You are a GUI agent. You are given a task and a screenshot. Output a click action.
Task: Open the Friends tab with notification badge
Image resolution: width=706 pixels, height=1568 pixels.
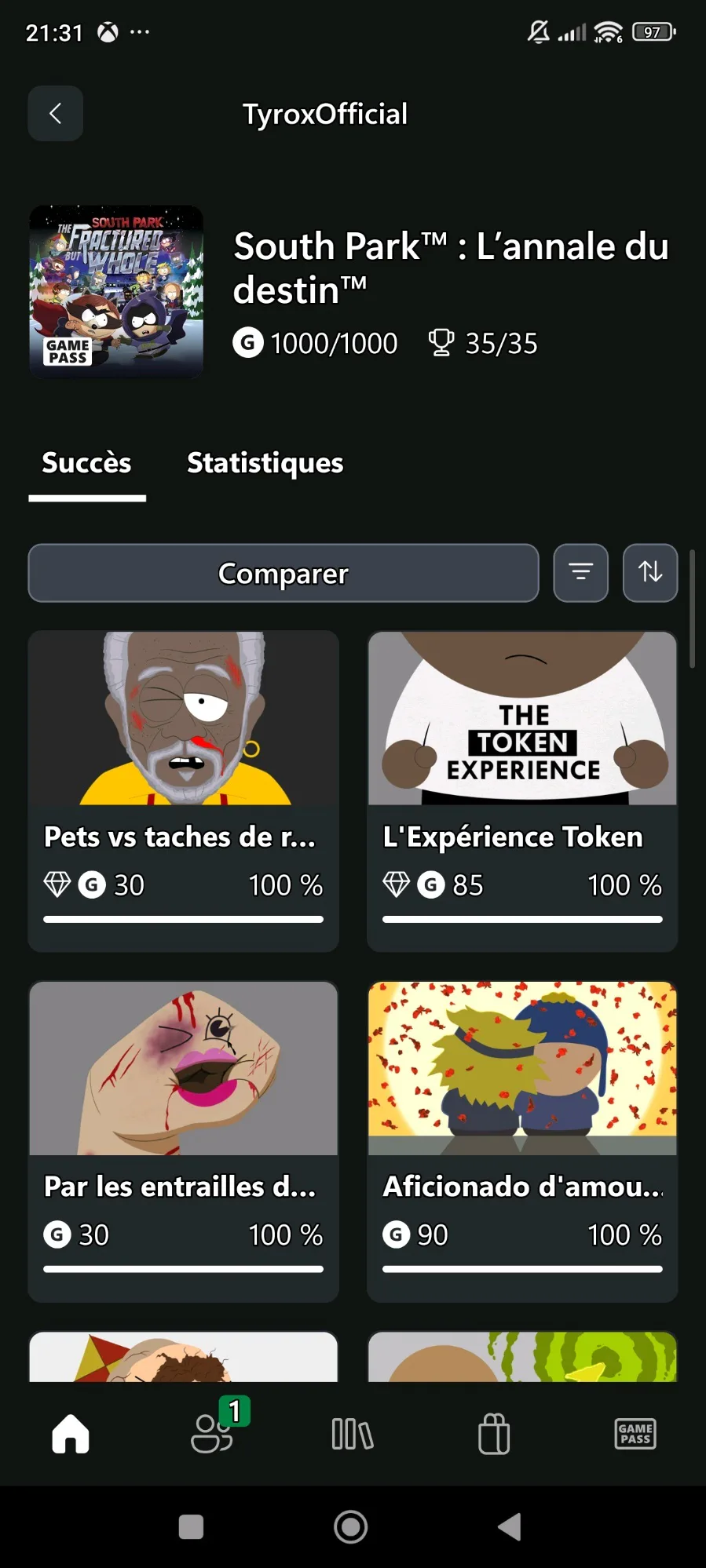[x=213, y=1434]
